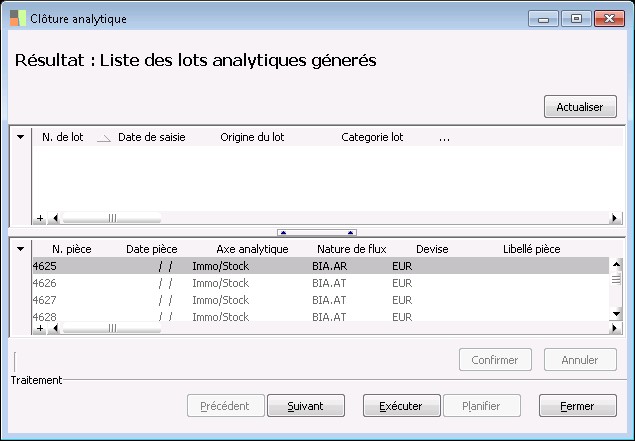Click the Axe analytique column header
The image size is (635, 441).
252,249
